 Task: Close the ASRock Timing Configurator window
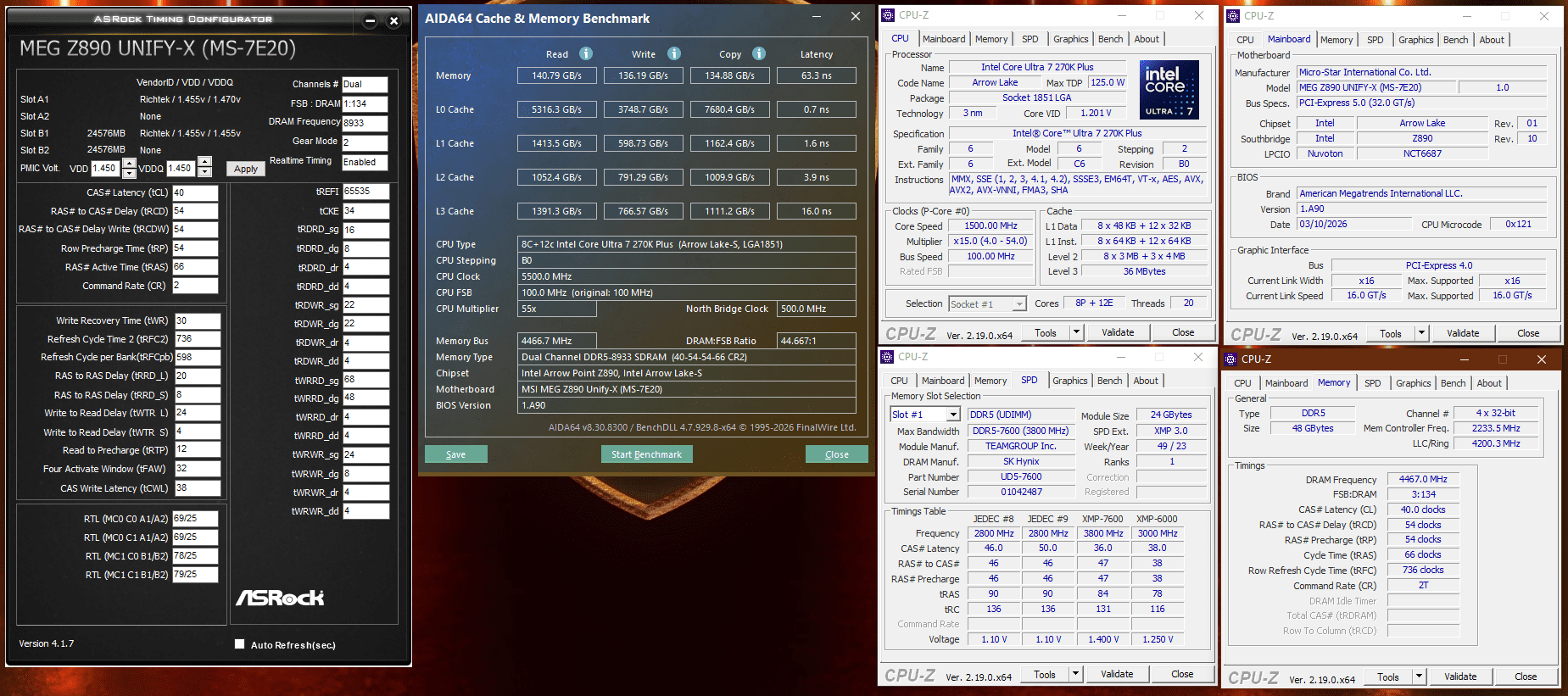click(393, 21)
